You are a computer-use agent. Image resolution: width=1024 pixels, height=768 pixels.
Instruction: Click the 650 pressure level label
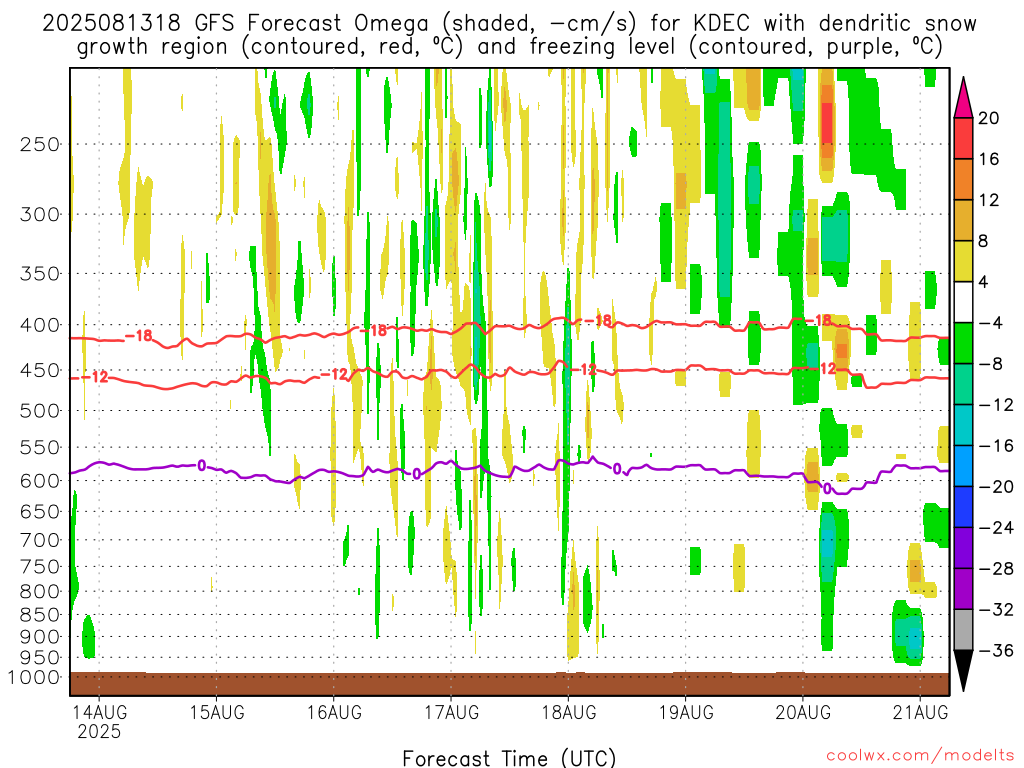[x=40, y=511]
